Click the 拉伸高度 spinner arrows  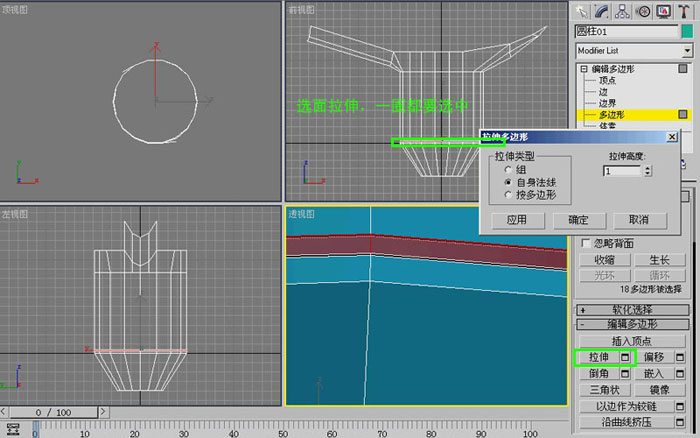pos(648,171)
